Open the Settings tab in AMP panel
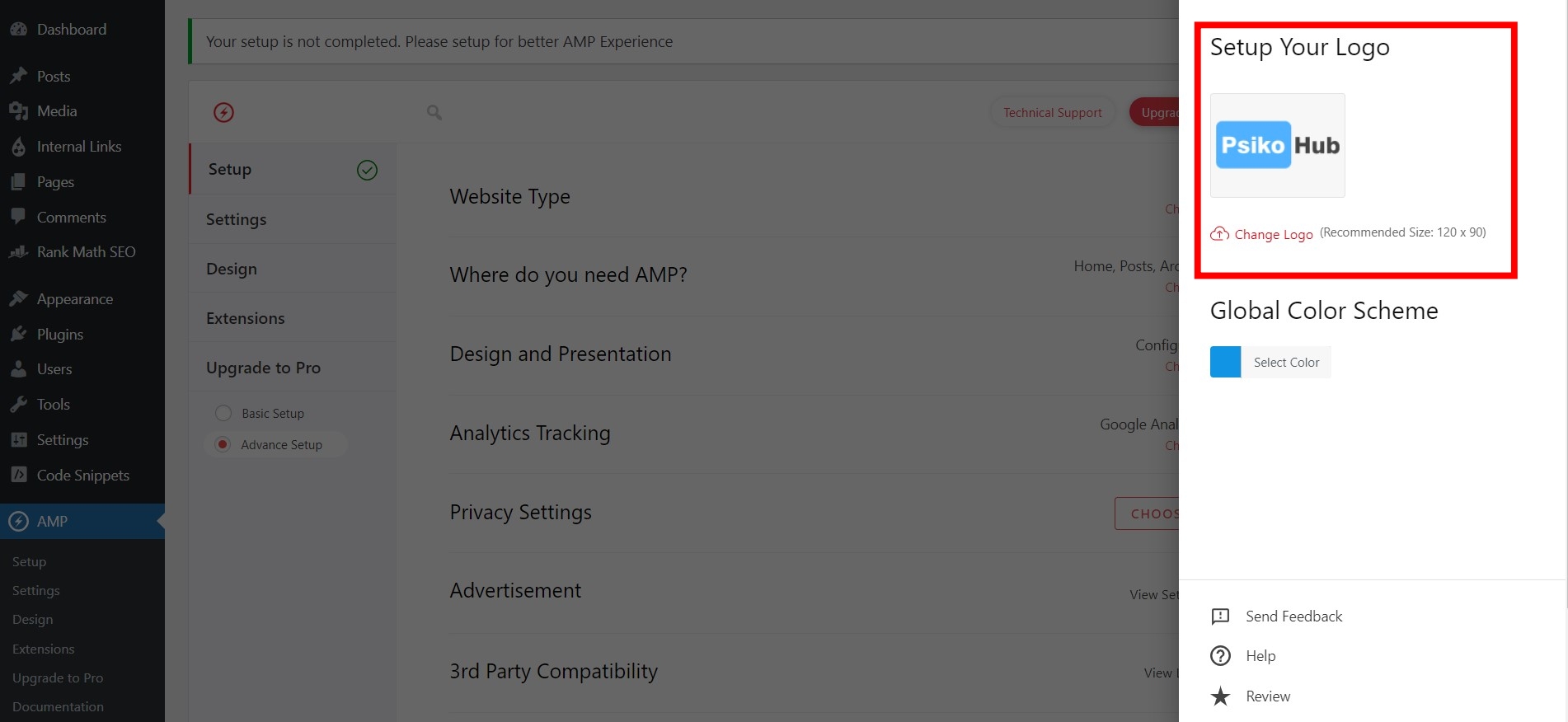 pyautogui.click(x=293, y=219)
